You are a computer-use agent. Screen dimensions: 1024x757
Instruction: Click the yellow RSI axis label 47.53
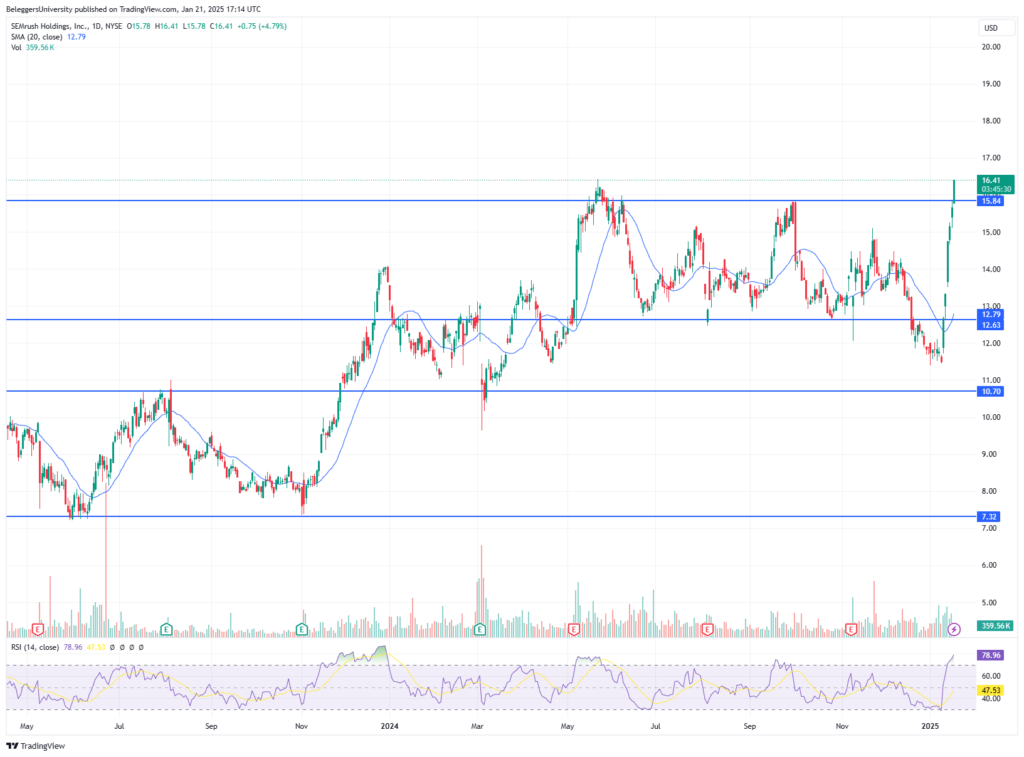[991, 690]
